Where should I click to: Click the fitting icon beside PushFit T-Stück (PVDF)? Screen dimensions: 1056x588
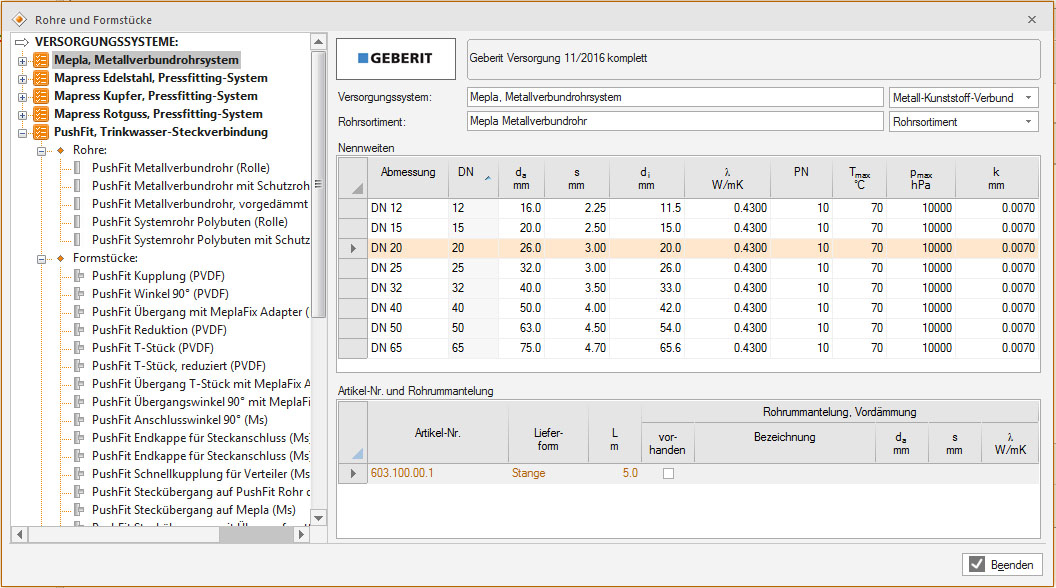[x=79, y=348]
